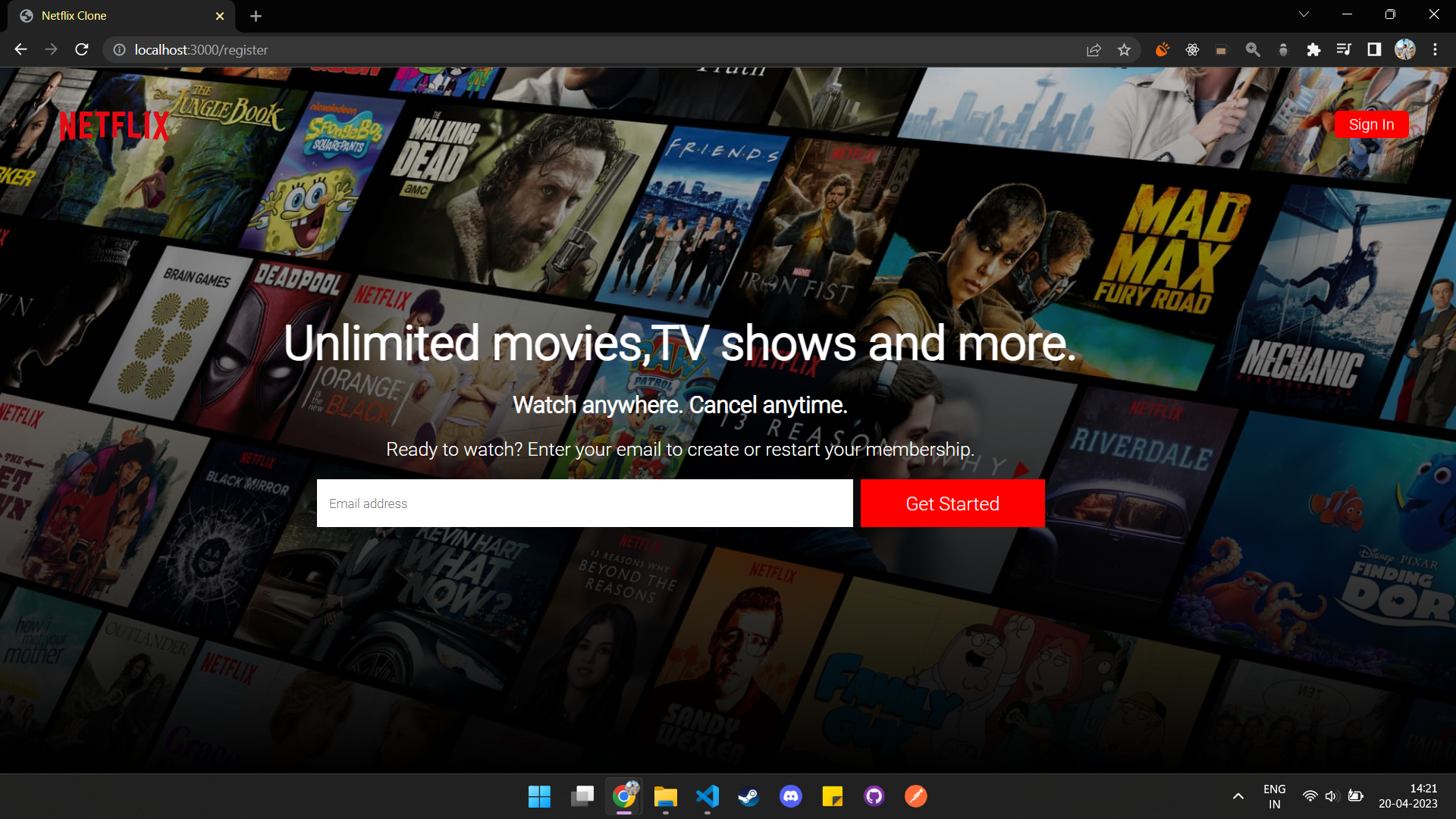1456x819 pixels.
Task: Open Visual Studio Code from the taskbar
Action: (708, 796)
